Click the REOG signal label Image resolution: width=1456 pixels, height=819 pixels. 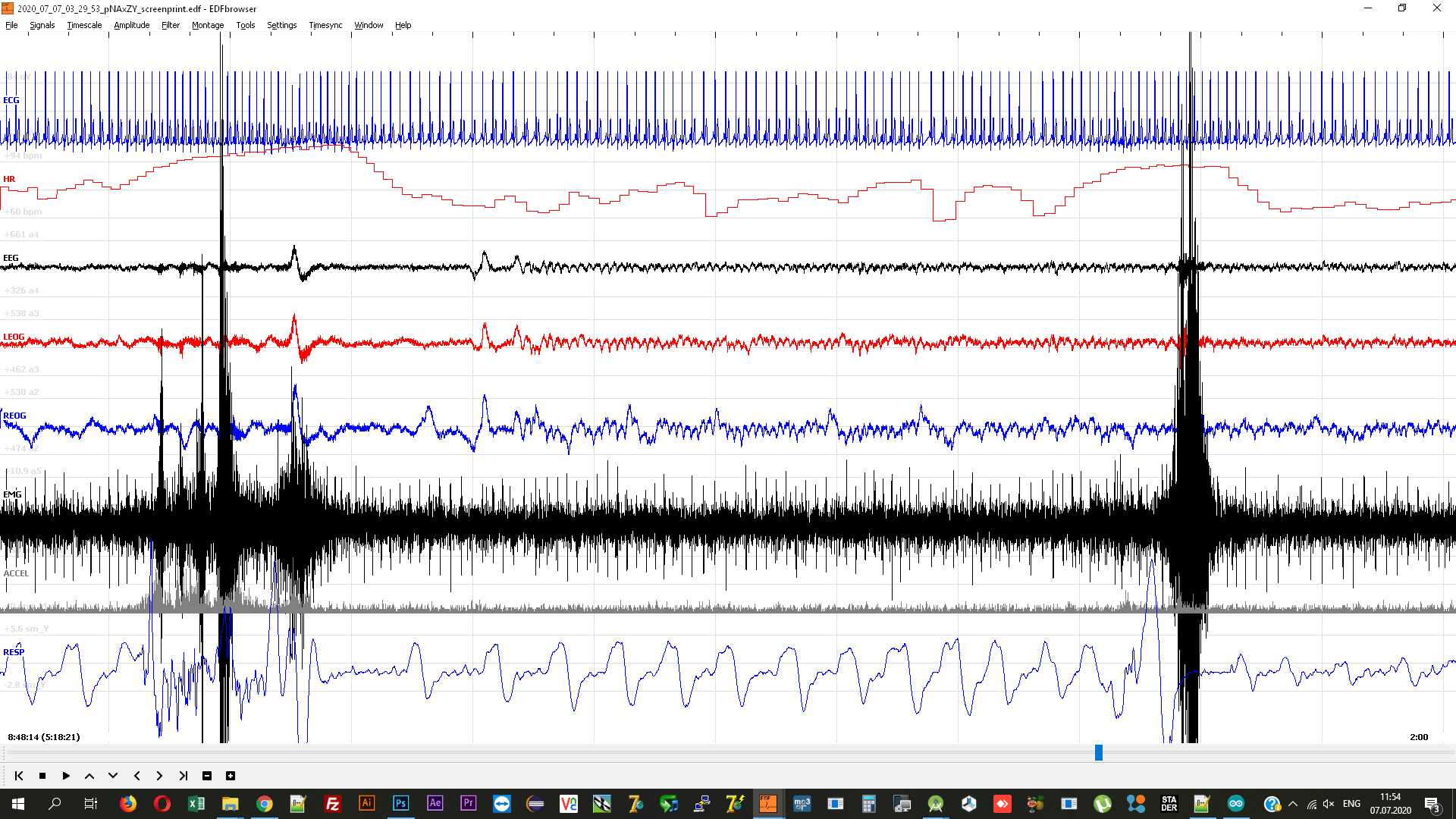(14, 416)
